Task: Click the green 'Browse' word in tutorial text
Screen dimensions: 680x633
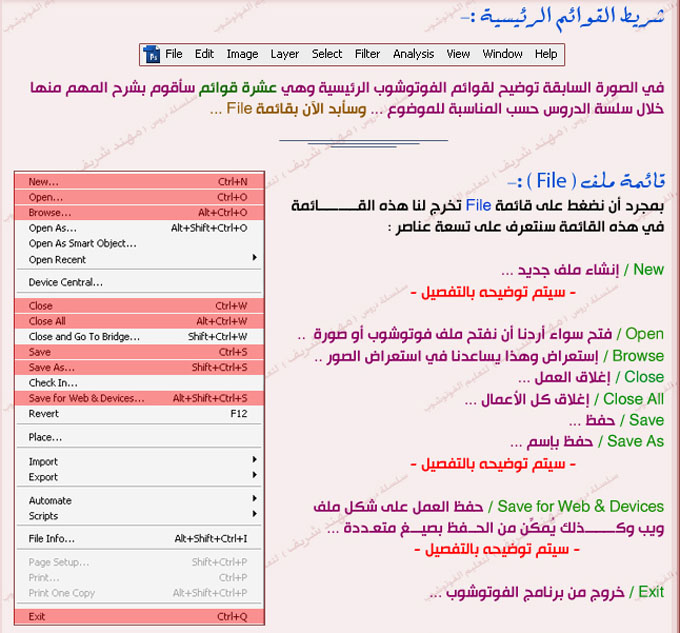Action: 638,356
